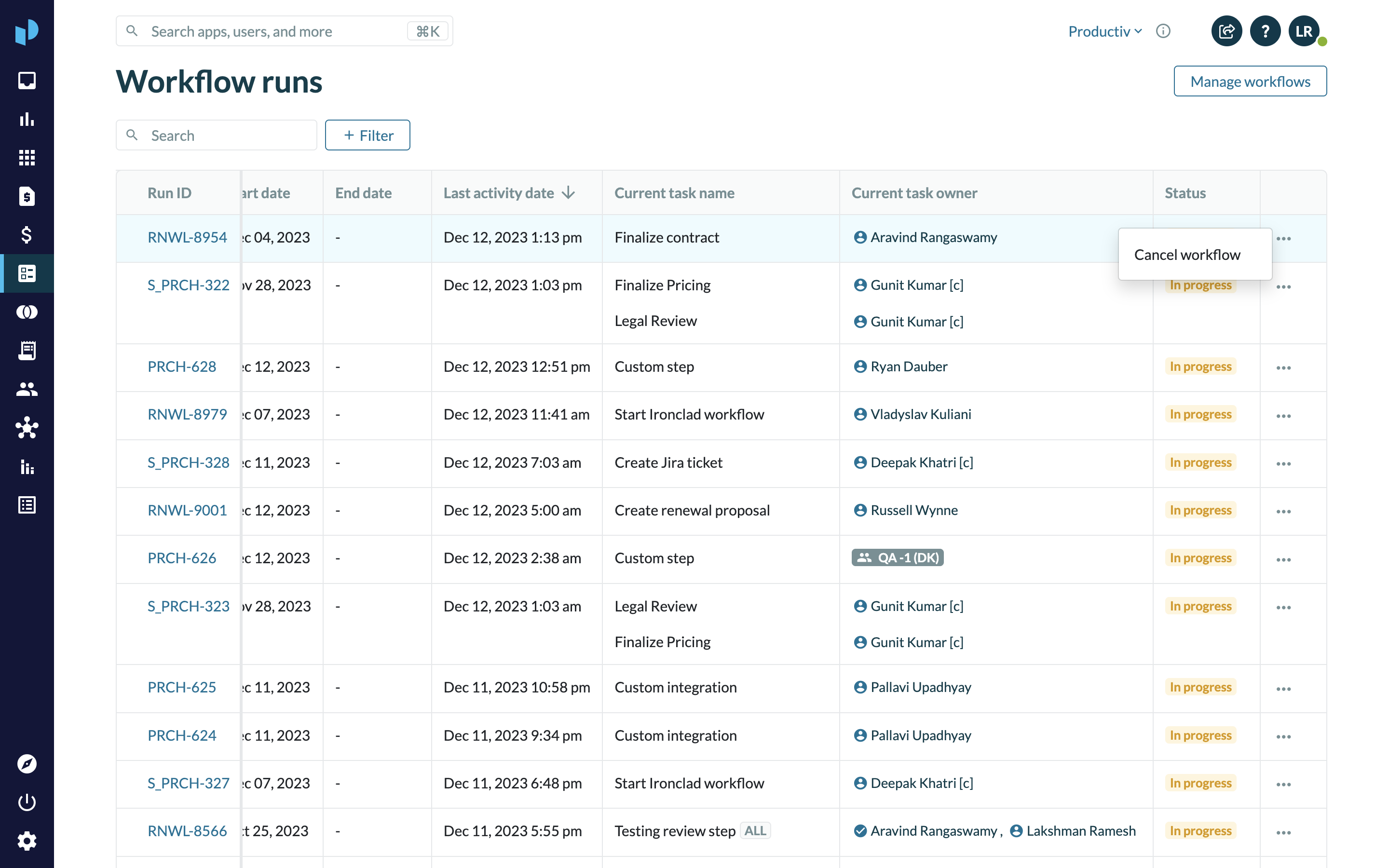
Task: Click the compass explore icon
Action: [x=27, y=763]
